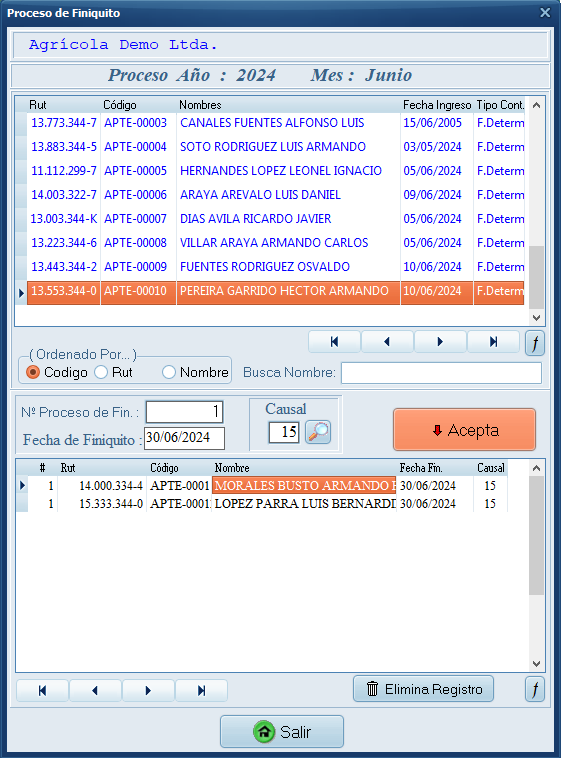Screen dimensions: 561x758
Task: Go to first record in employee list
Action: coord(334,342)
